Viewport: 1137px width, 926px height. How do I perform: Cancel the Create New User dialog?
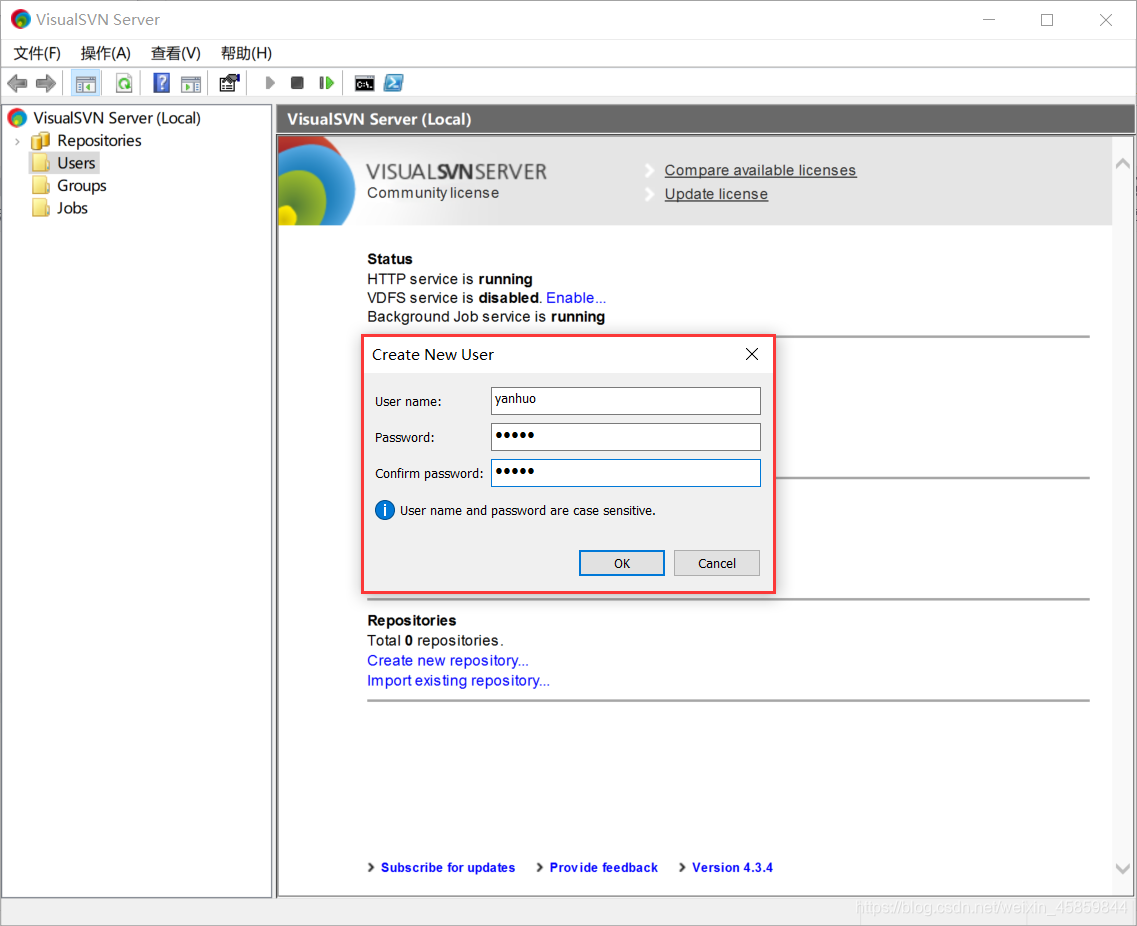[716, 563]
